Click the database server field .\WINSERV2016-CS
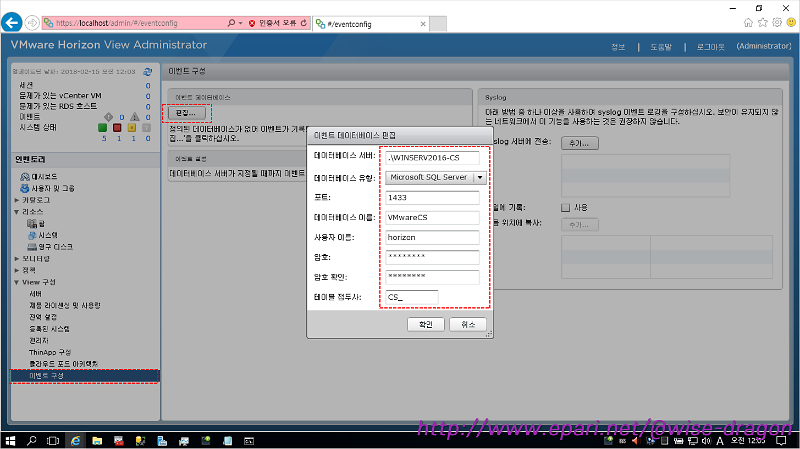The image size is (800, 449). tap(432, 158)
